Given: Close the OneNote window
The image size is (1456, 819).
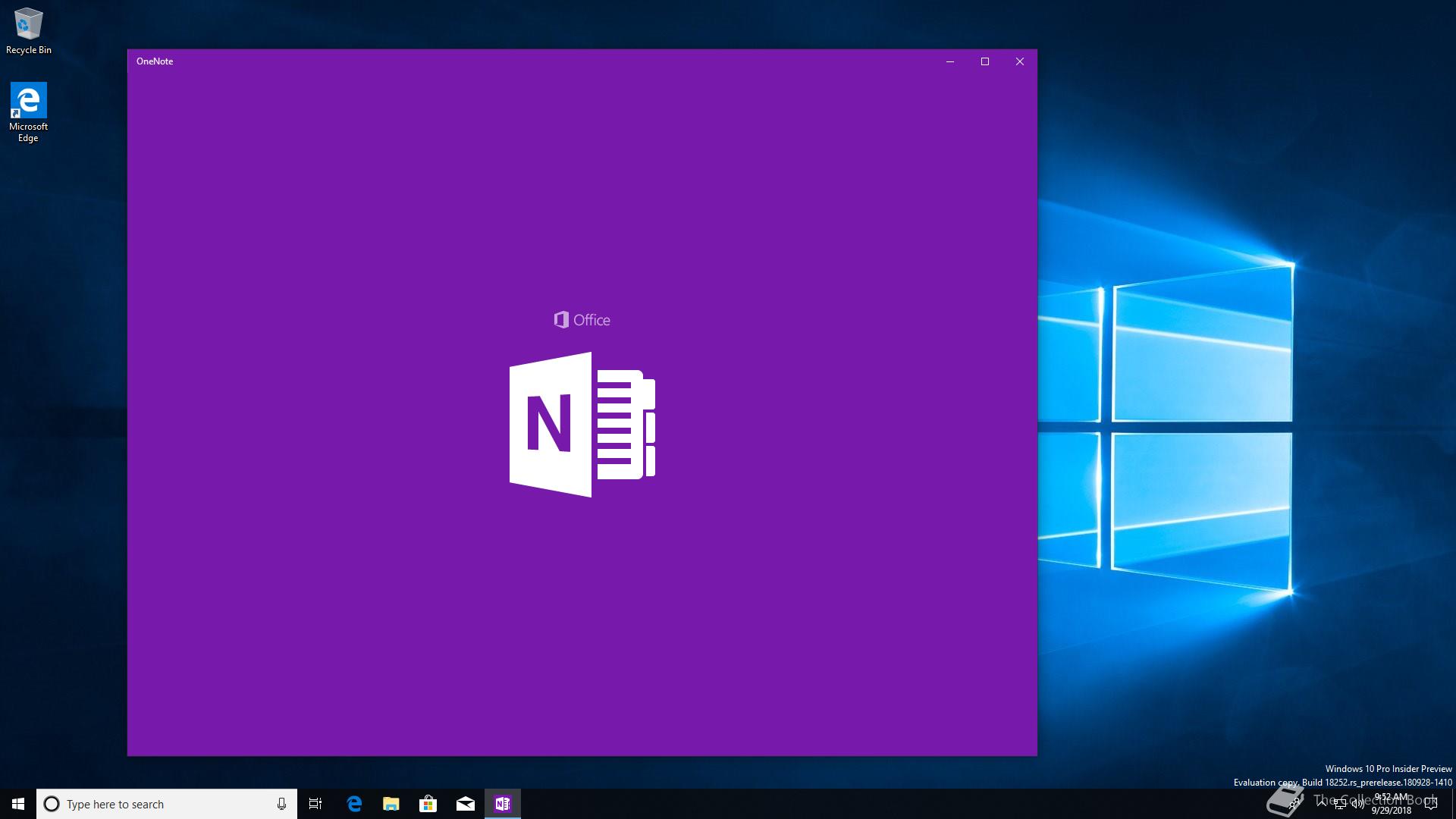Looking at the screenshot, I should (1020, 61).
